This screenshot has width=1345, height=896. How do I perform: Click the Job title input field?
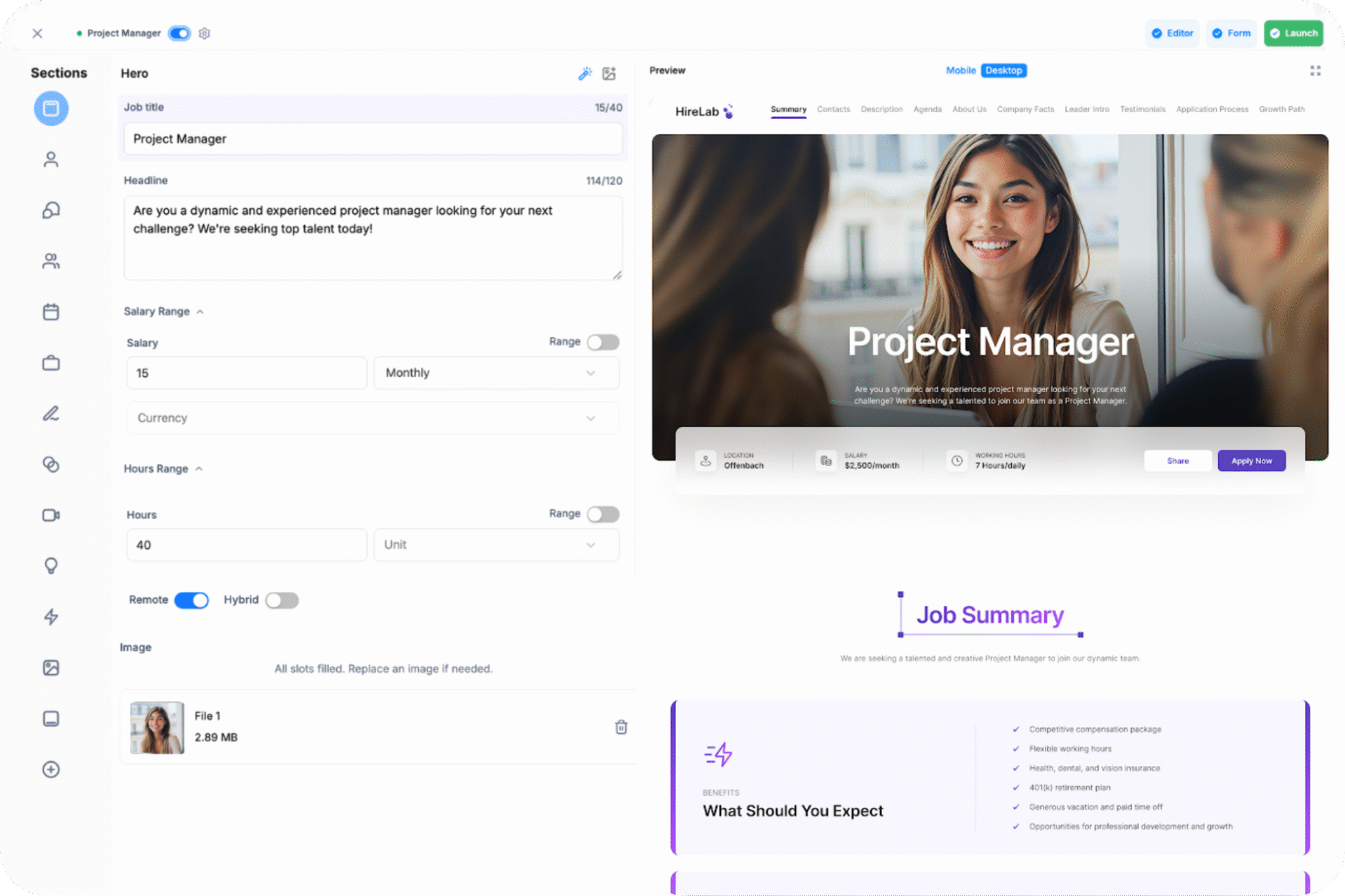pyautogui.click(x=372, y=139)
